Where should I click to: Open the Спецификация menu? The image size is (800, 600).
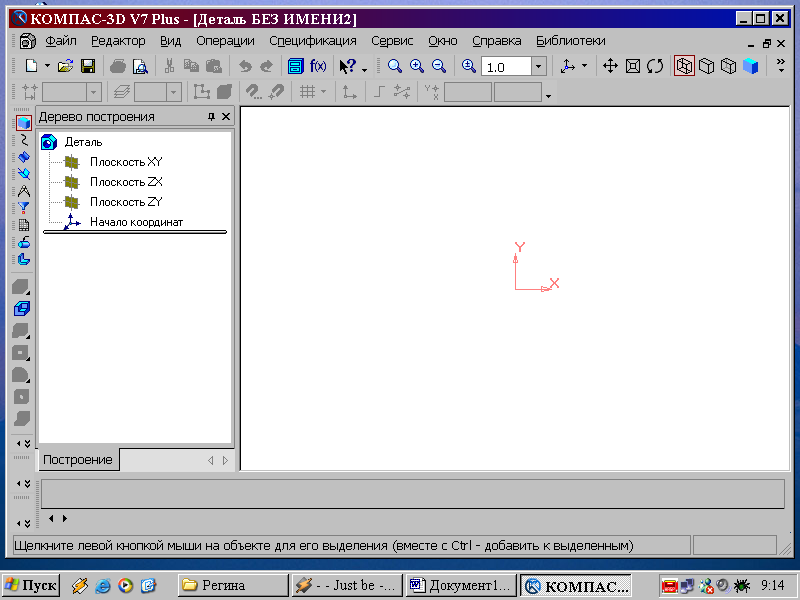(x=313, y=41)
